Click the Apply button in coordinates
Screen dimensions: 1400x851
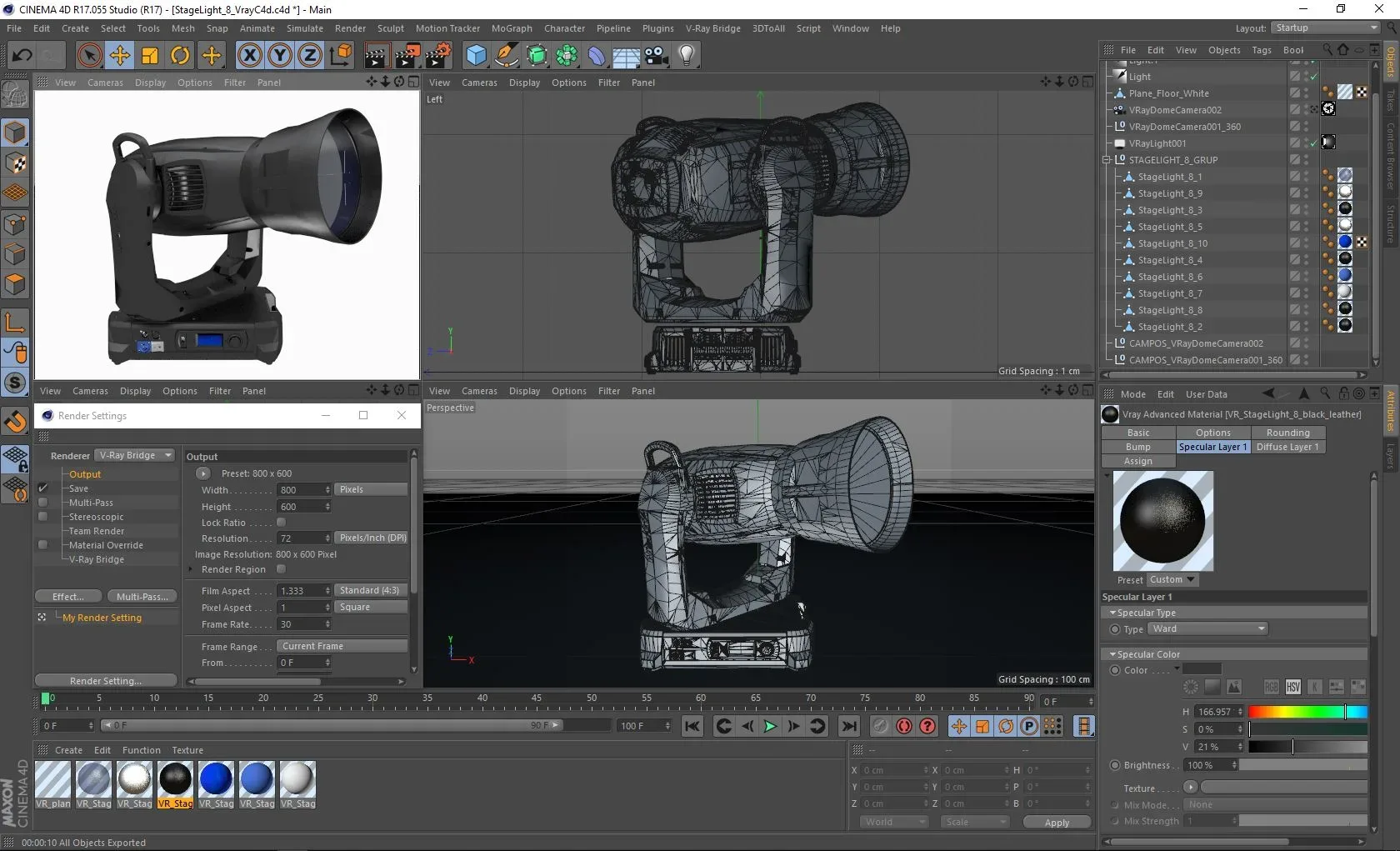click(x=1057, y=823)
